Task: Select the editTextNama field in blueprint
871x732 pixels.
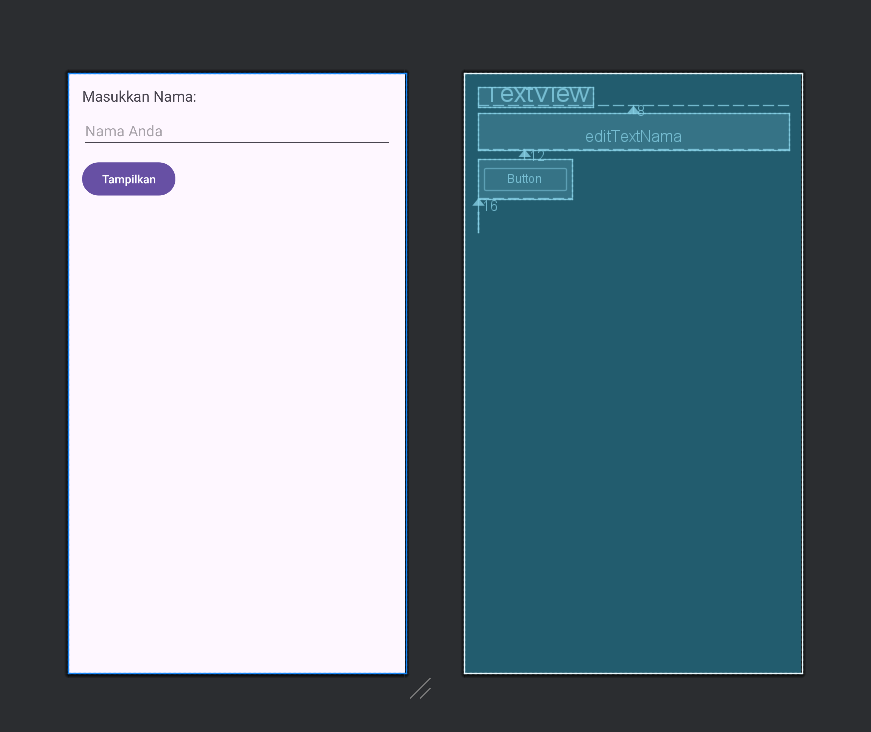Action: (633, 131)
